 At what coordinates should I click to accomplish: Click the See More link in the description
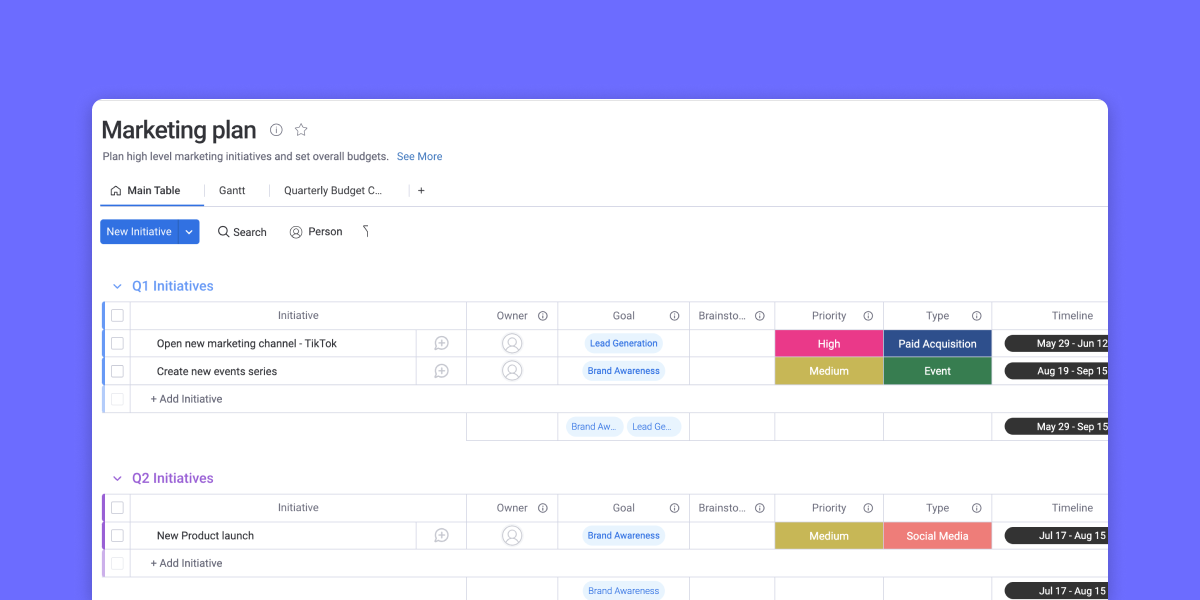pyautogui.click(x=419, y=156)
